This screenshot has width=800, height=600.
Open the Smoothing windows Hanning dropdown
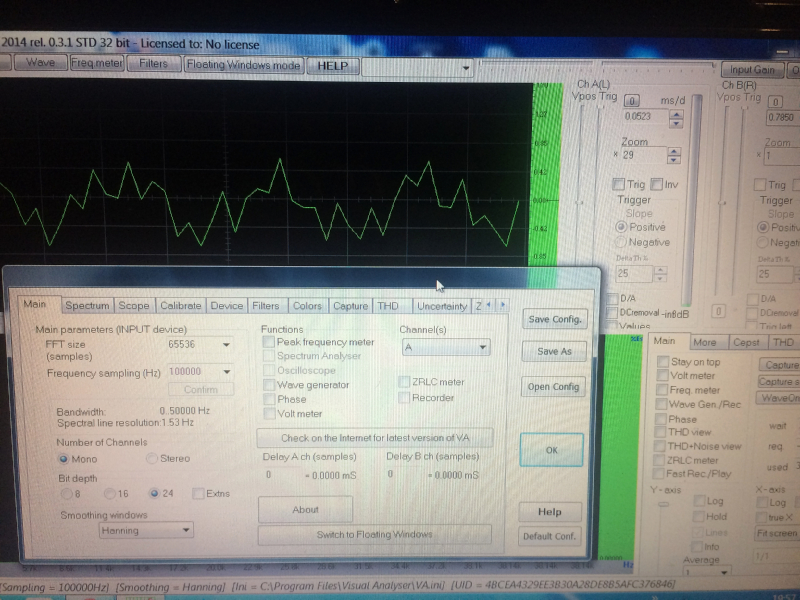click(146, 531)
